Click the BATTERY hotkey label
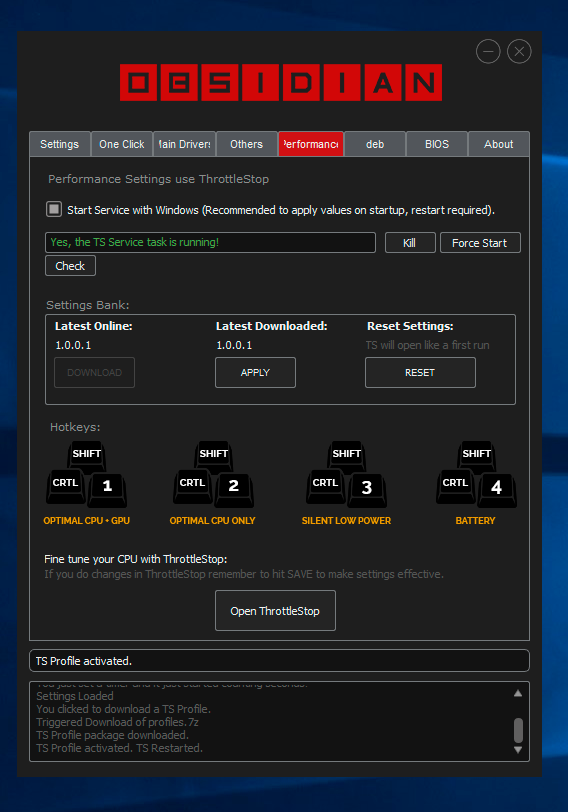This screenshot has width=568, height=812. point(475,520)
